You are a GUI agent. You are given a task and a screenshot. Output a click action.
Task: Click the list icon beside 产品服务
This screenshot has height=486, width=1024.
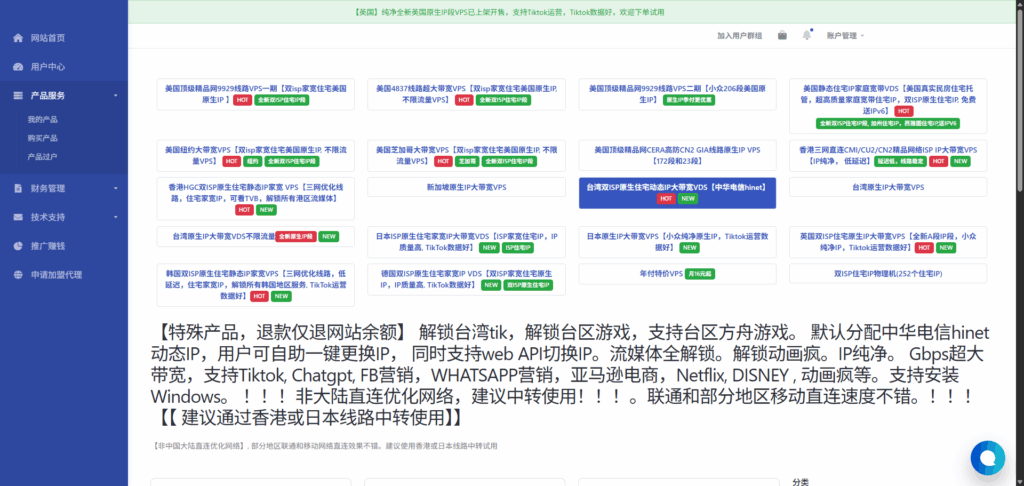coord(18,95)
